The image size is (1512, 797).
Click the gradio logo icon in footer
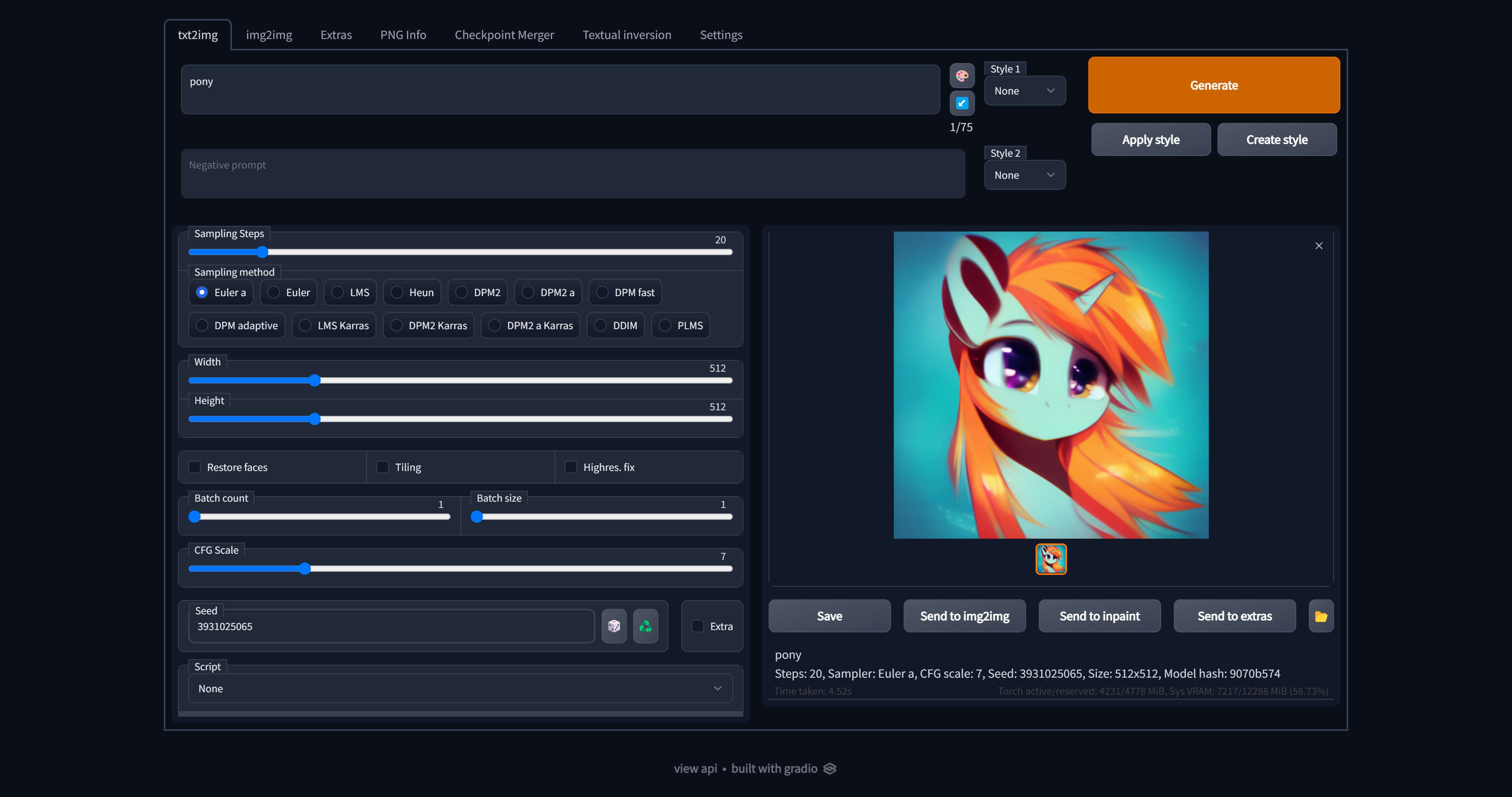tap(829, 769)
